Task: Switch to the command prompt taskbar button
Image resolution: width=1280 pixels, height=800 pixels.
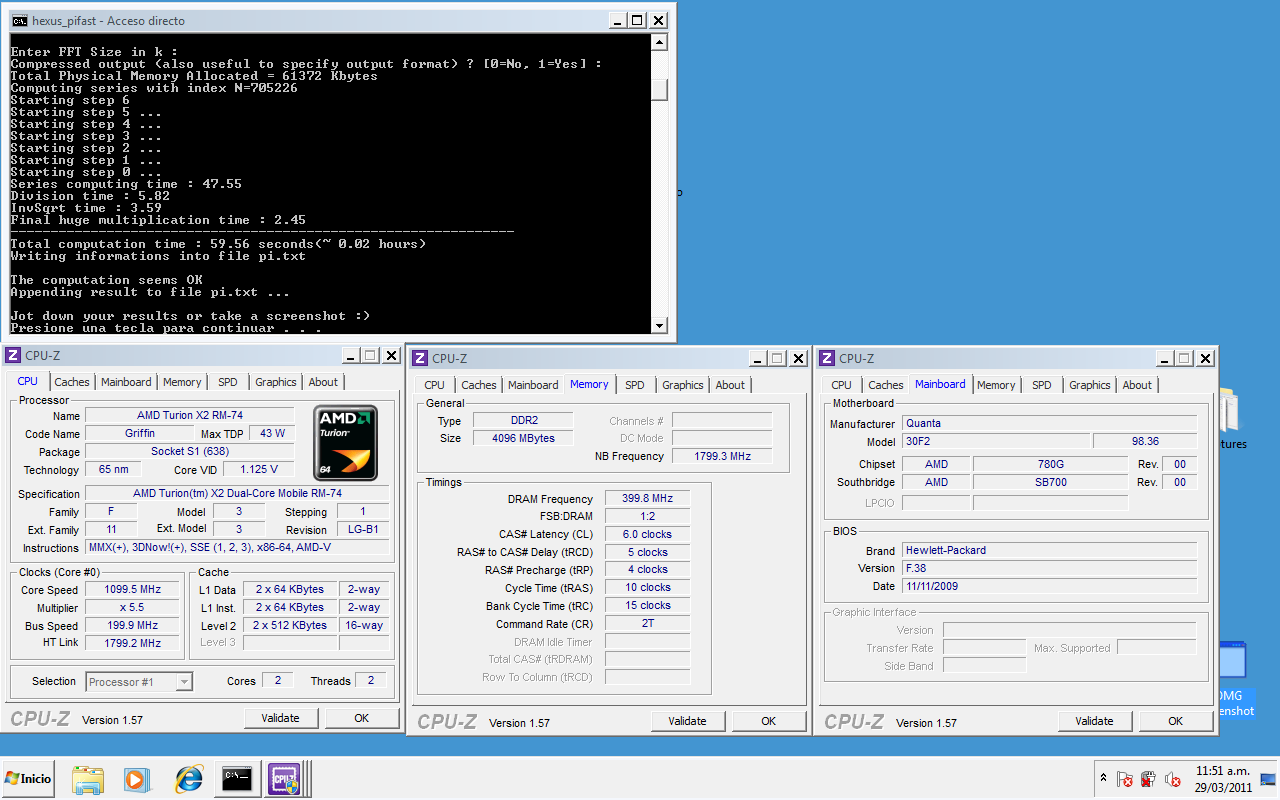Action: tap(237, 779)
